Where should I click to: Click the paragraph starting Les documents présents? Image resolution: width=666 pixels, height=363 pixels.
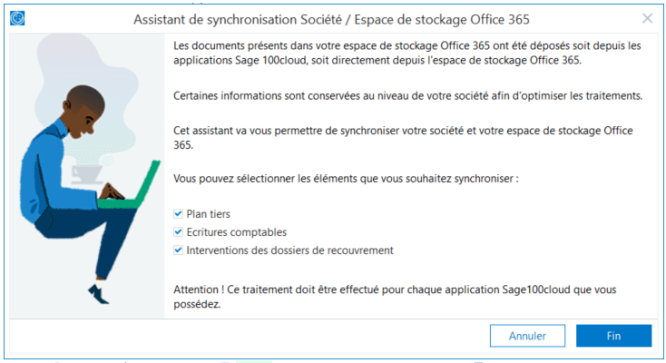407,53
